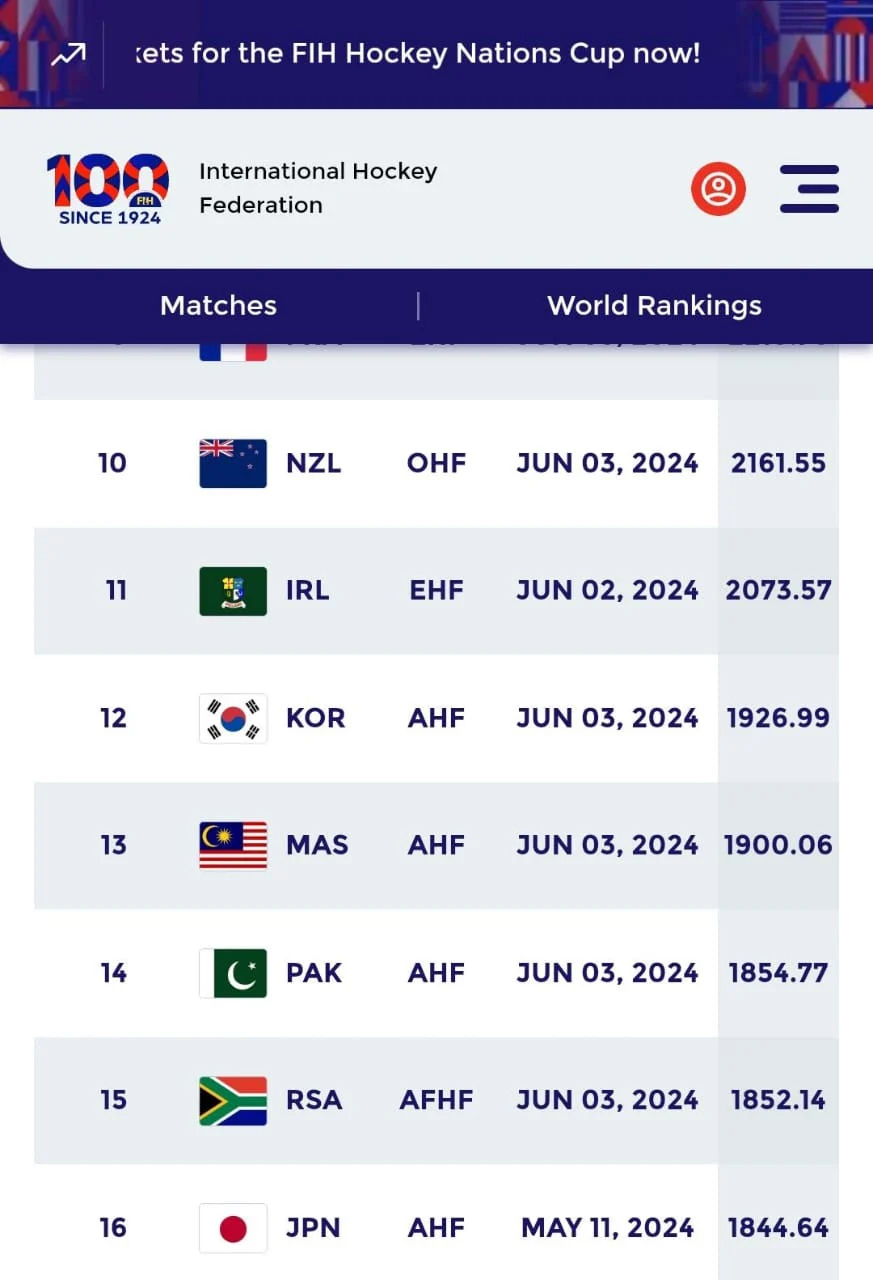This screenshot has width=873, height=1280.
Task: Switch to the Matches tab
Action: click(218, 306)
